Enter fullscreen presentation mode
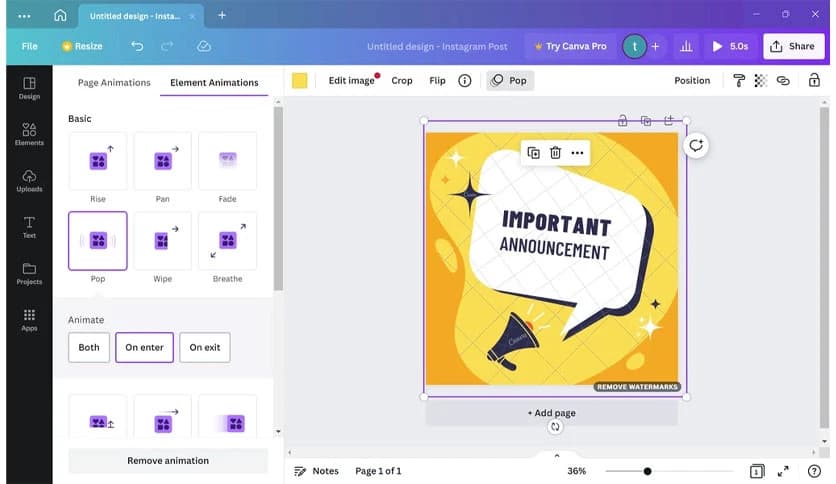836x484 pixels. pyautogui.click(x=783, y=471)
